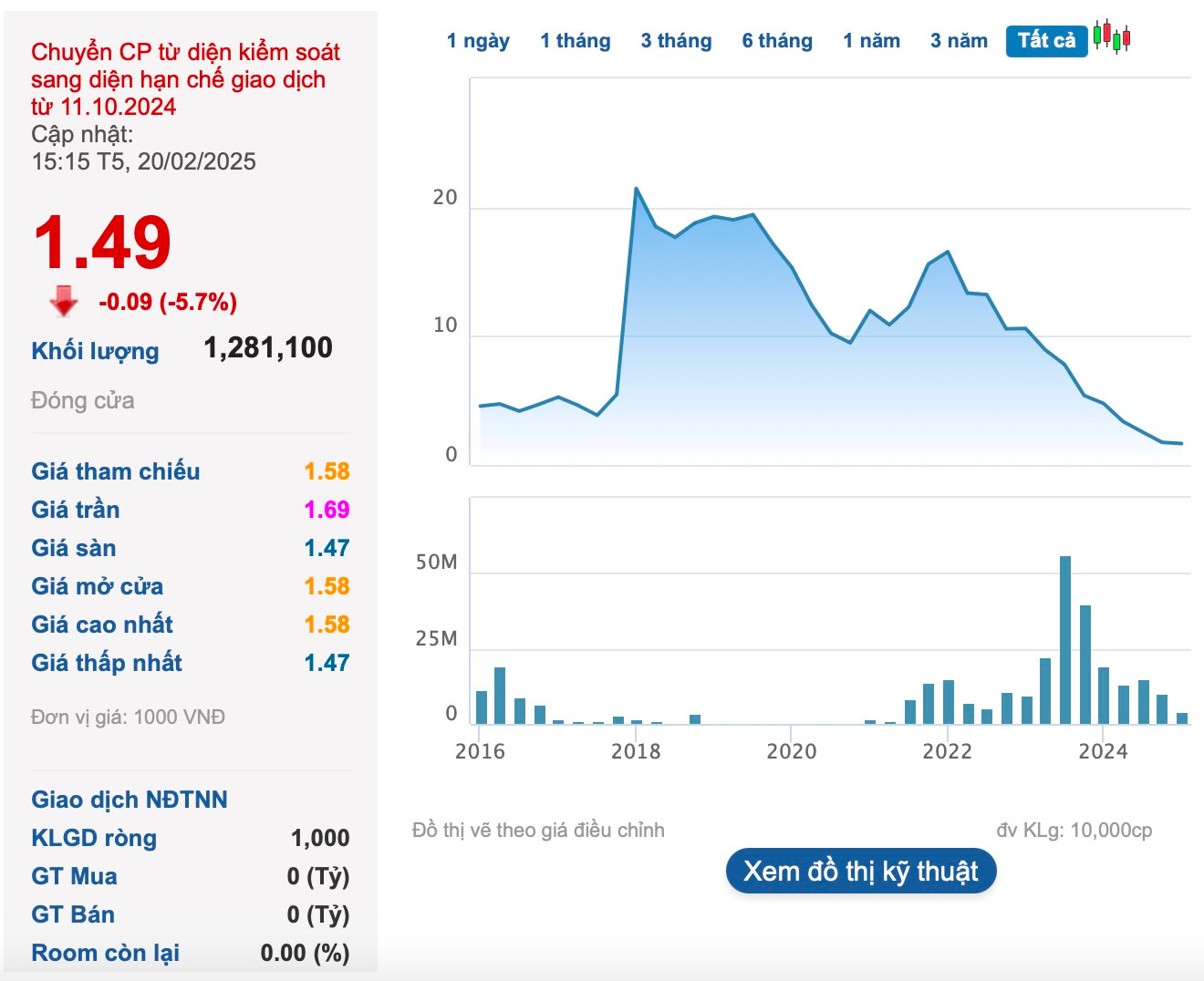The width and height of the screenshot is (1204, 981).
Task: Click the 'đv KLg: 10,000cp' note
Action: pyautogui.click(x=1074, y=830)
